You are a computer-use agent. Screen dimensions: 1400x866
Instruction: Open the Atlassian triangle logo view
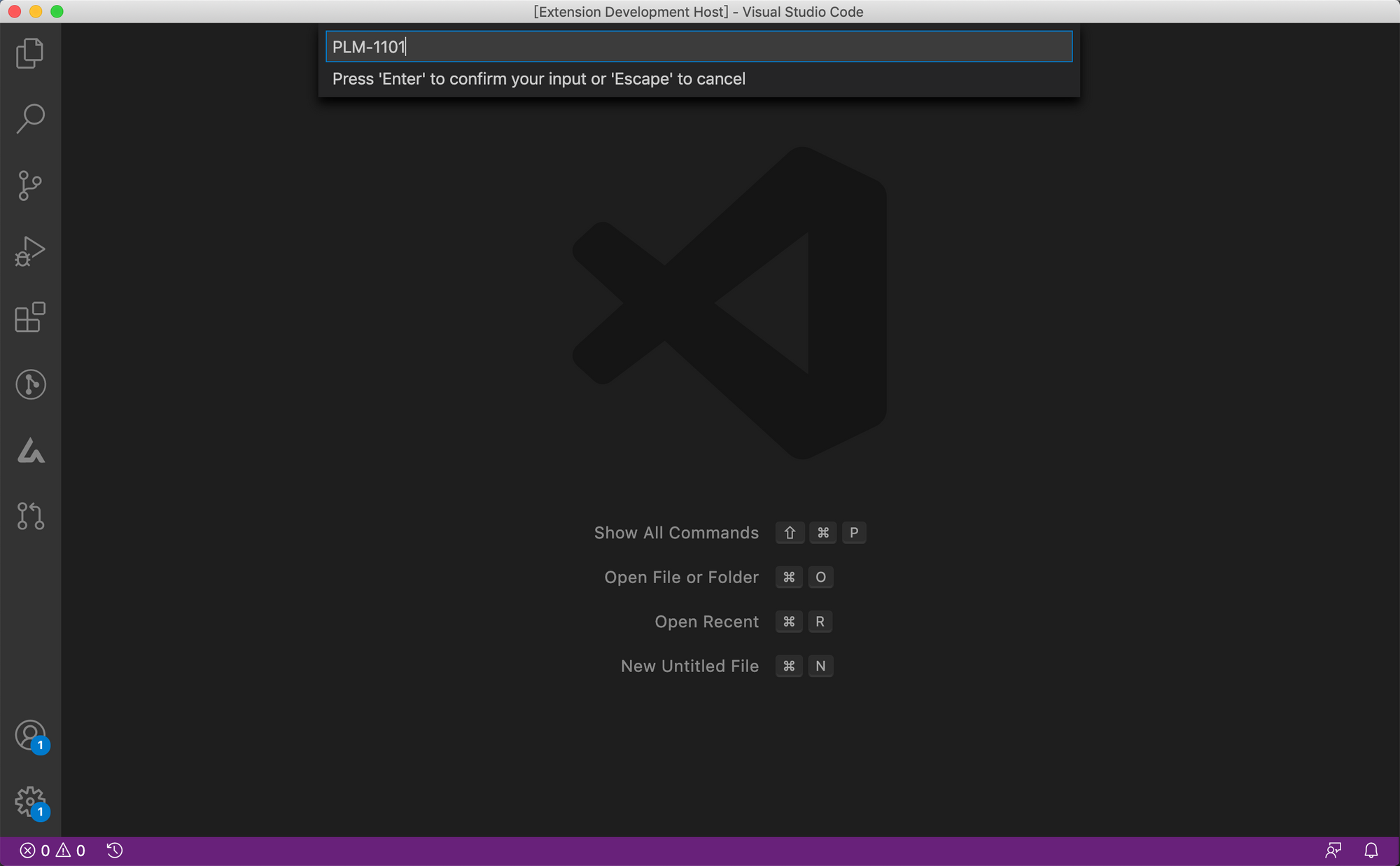click(x=31, y=450)
